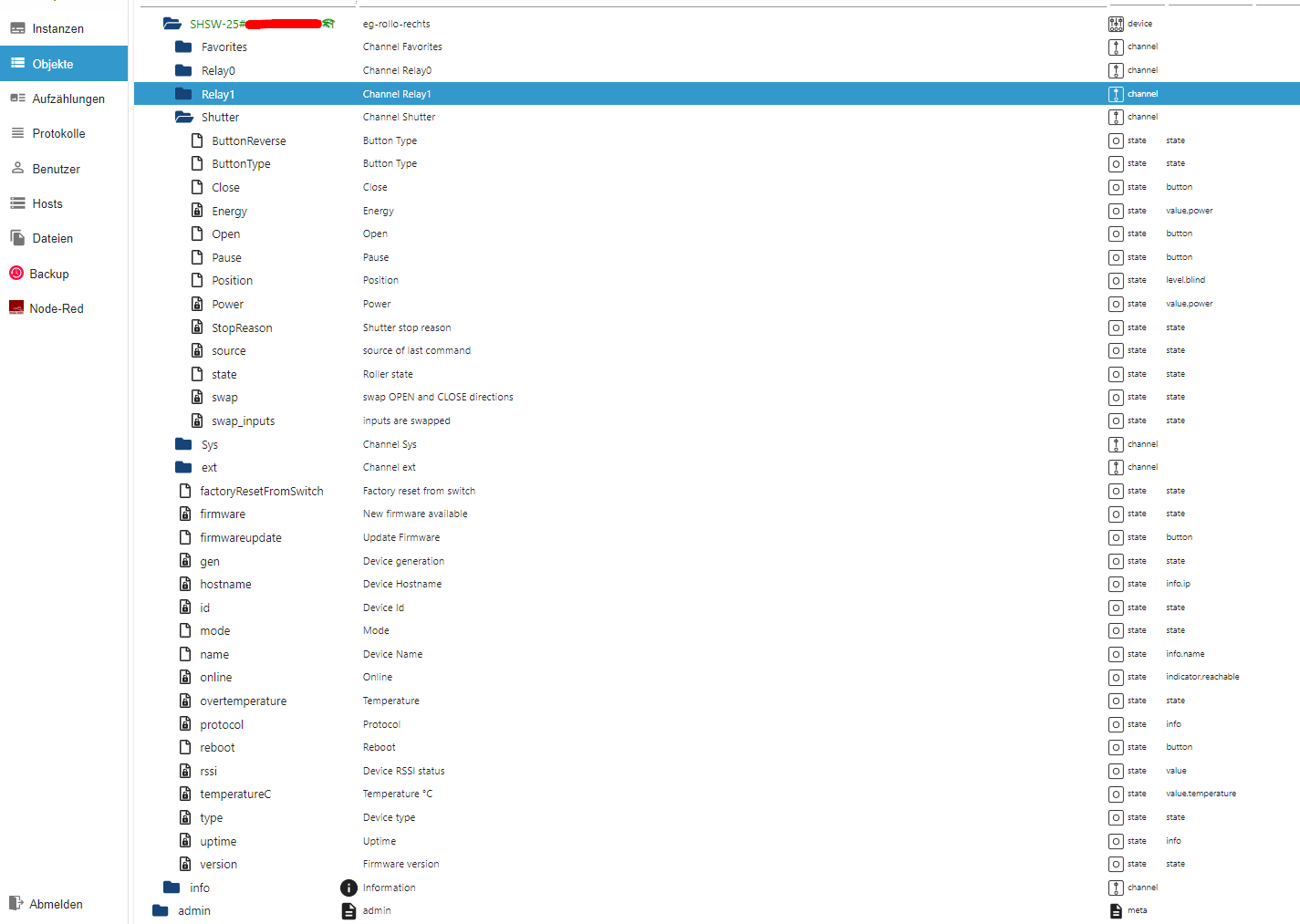Click the green connection icon beside SHSW-25
Viewport: 1300px width, 924px height.
(329, 24)
